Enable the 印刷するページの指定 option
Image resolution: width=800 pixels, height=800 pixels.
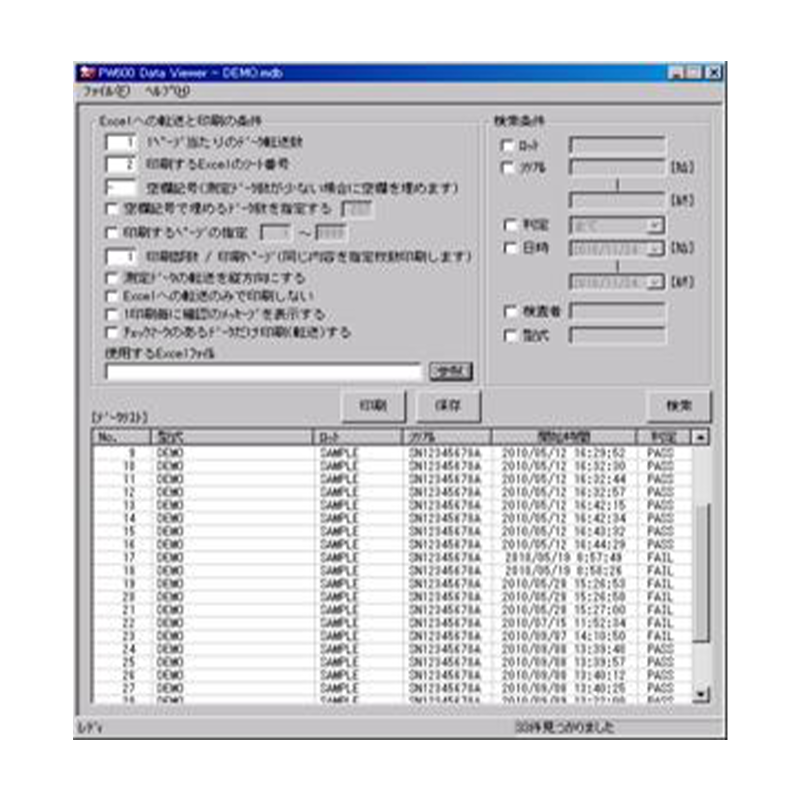110,233
